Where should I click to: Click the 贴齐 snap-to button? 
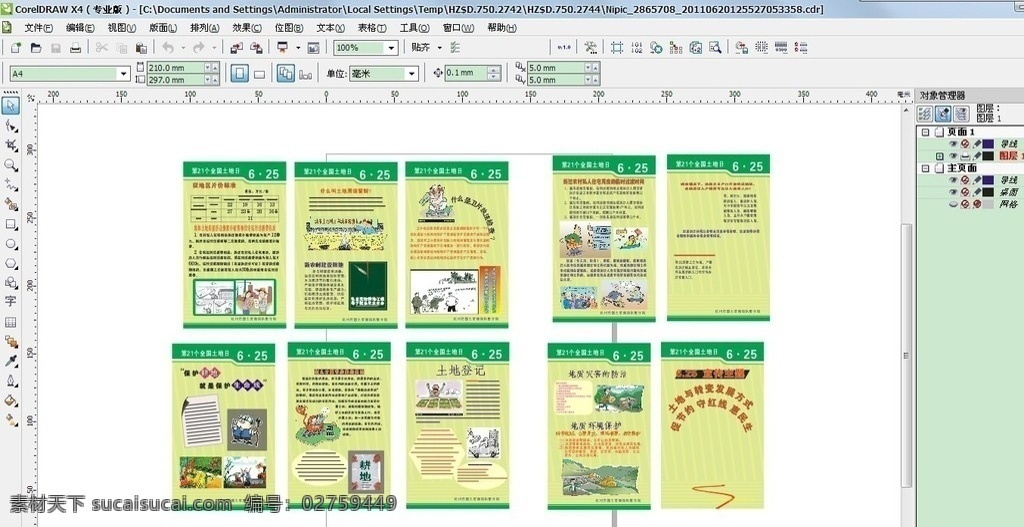coord(421,48)
